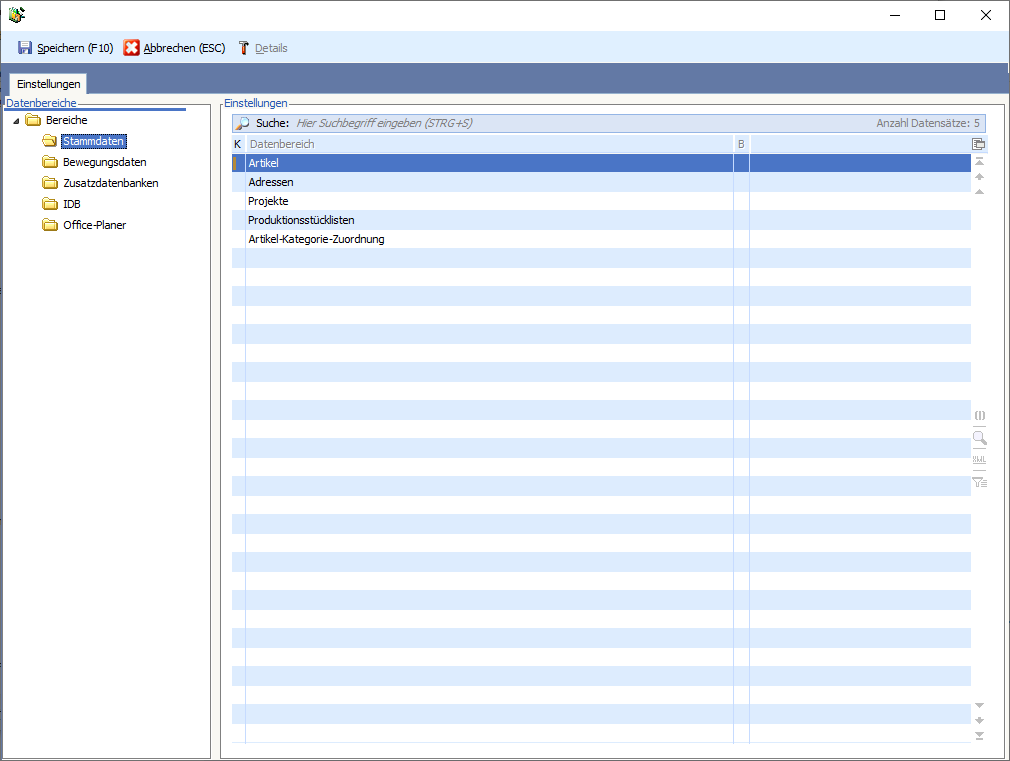Viewport: 1010px width, 761px height.
Task: Switch to the Einstellungen tab
Action: tap(48, 84)
